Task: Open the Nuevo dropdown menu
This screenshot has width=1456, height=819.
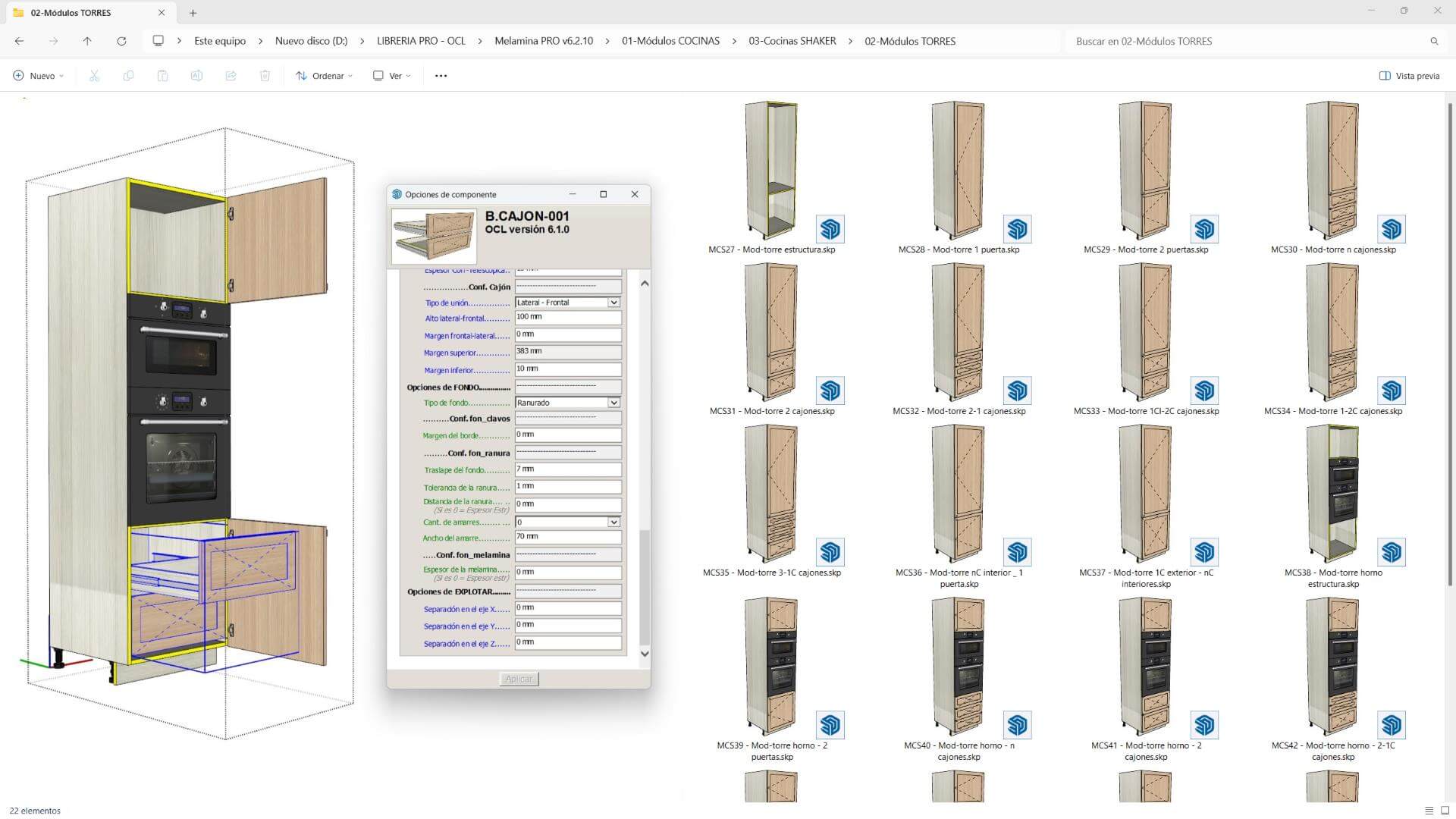Action: click(x=39, y=76)
